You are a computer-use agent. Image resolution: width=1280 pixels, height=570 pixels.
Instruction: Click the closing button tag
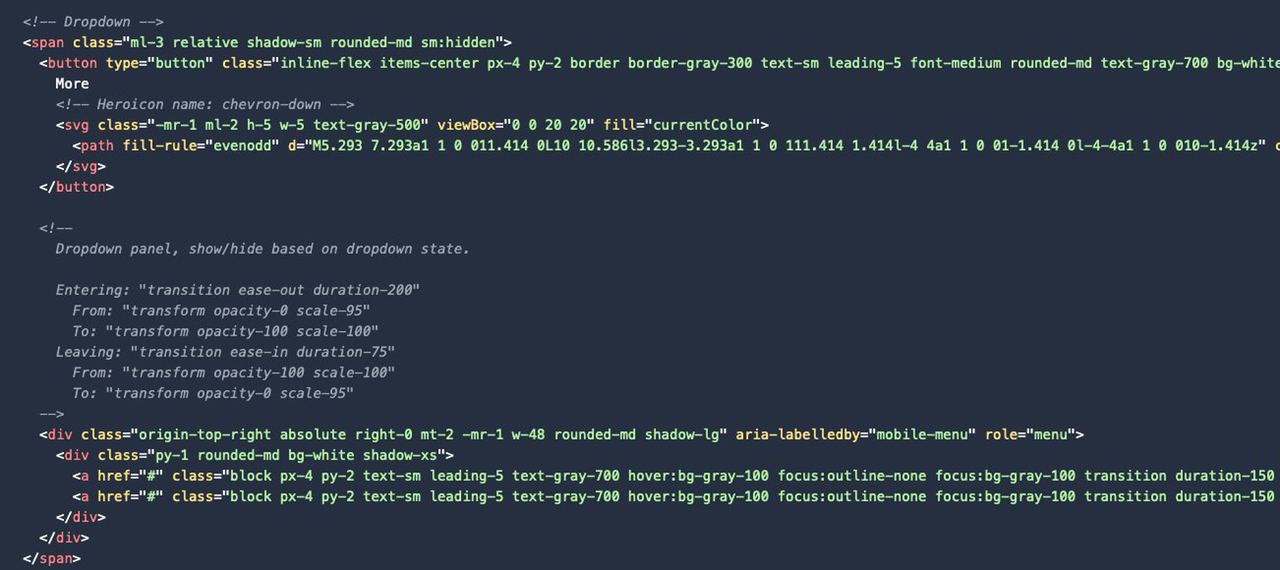[77, 187]
